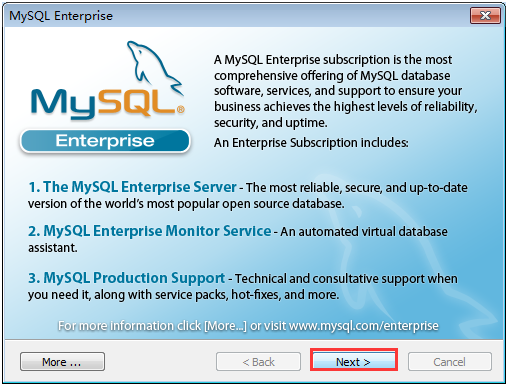This screenshot has width=508, height=386.
Task: Click "An Enterprise Subscription includes:" text
Action: (x=311, y=143)
